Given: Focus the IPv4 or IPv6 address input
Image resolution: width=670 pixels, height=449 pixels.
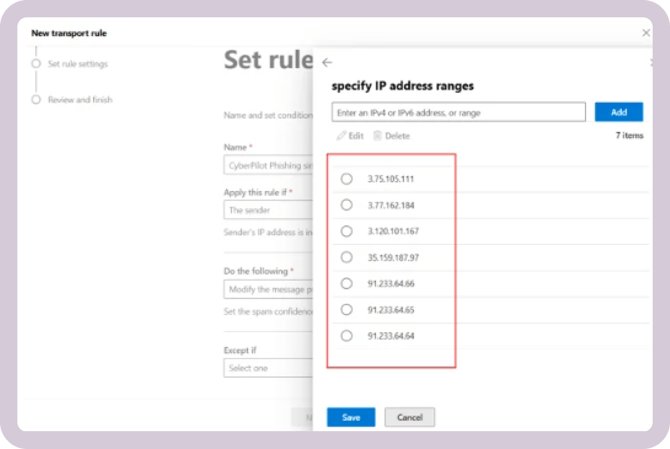Looking at the screenshot, I should [x=460, y=112].
